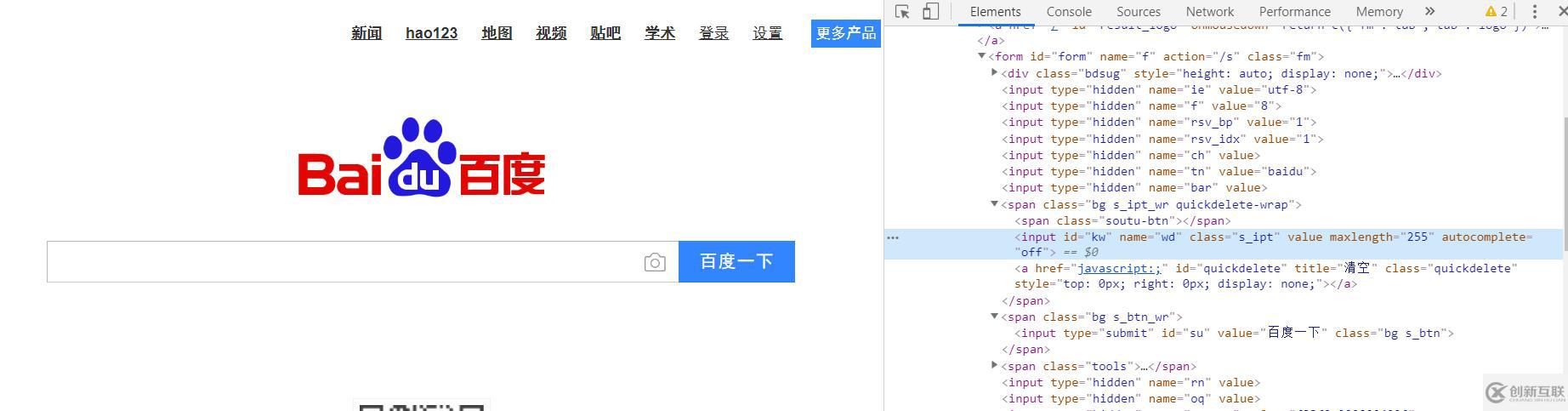This screenshot has height=411, width=1568.
Task: Open the hao123 link
Action: pos(431,33)
